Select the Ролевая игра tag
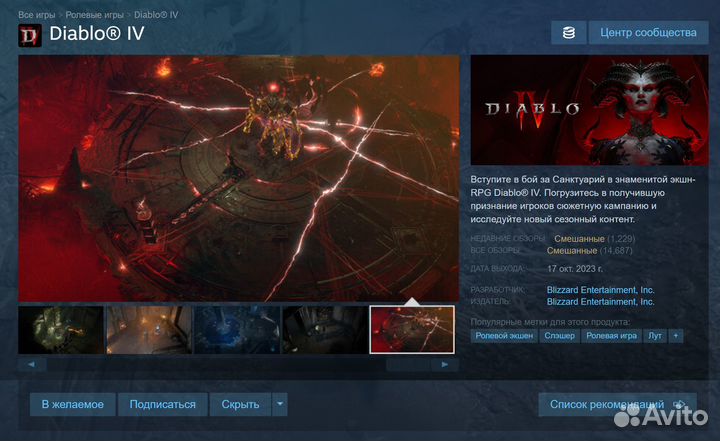 coord(611,336)
